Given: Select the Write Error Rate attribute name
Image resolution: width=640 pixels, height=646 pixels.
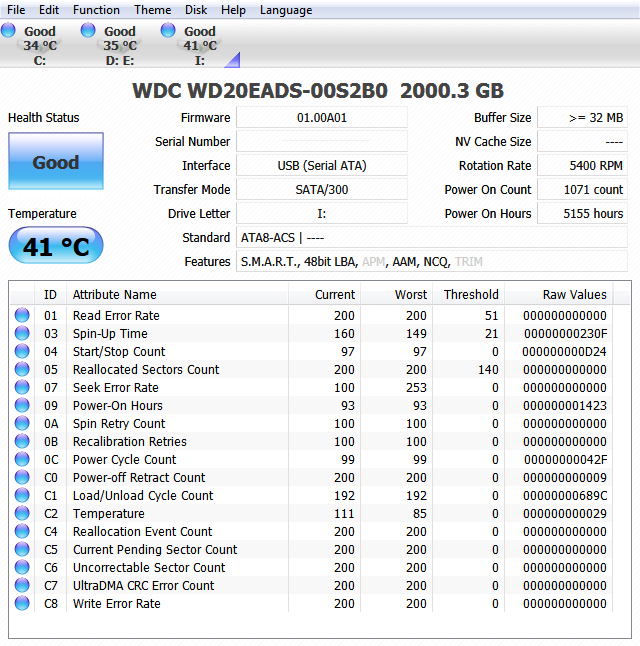Looking at the screenshot, I should pos(117,604).
